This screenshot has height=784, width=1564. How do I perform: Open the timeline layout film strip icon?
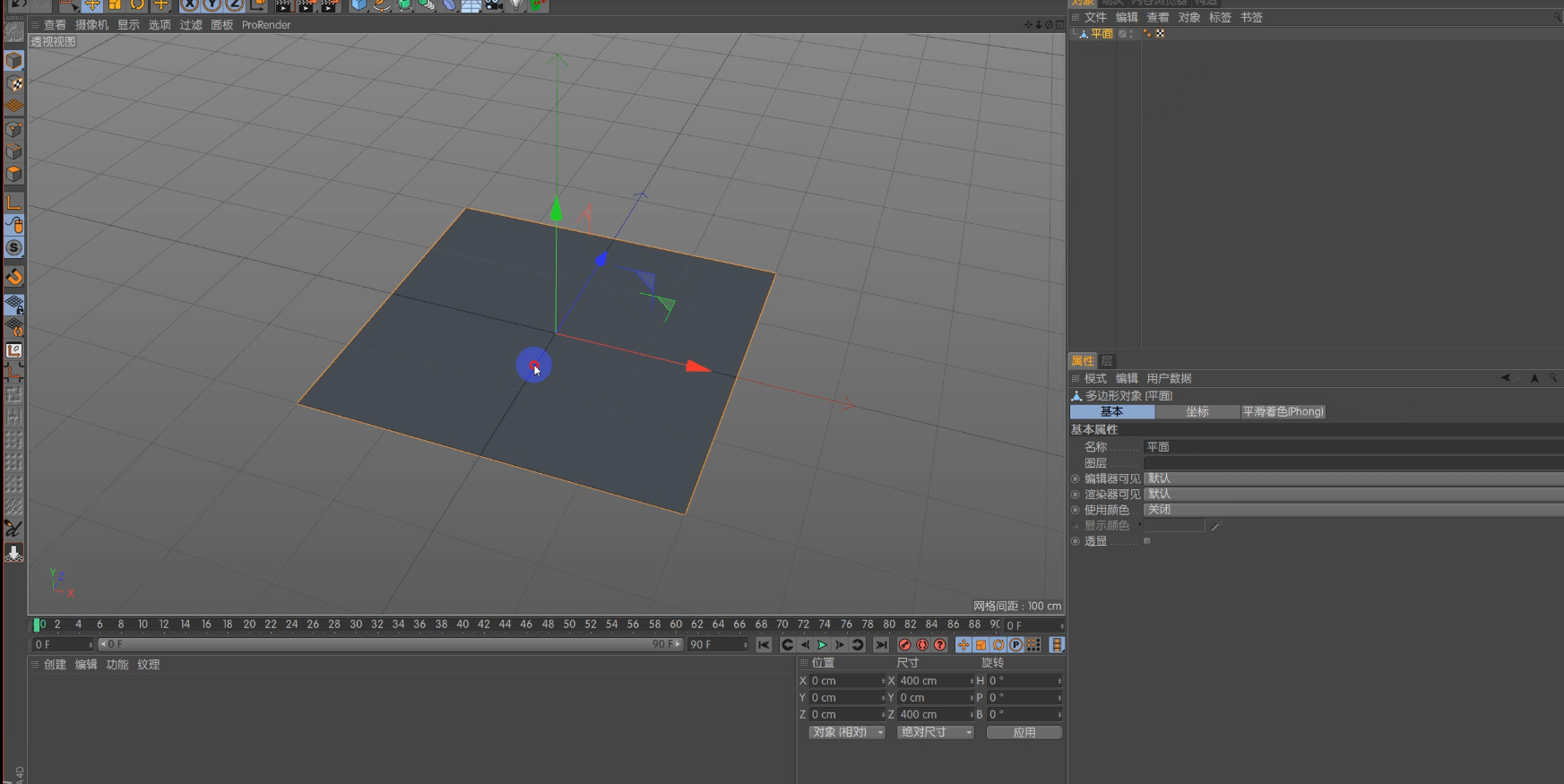[1057, 645]
